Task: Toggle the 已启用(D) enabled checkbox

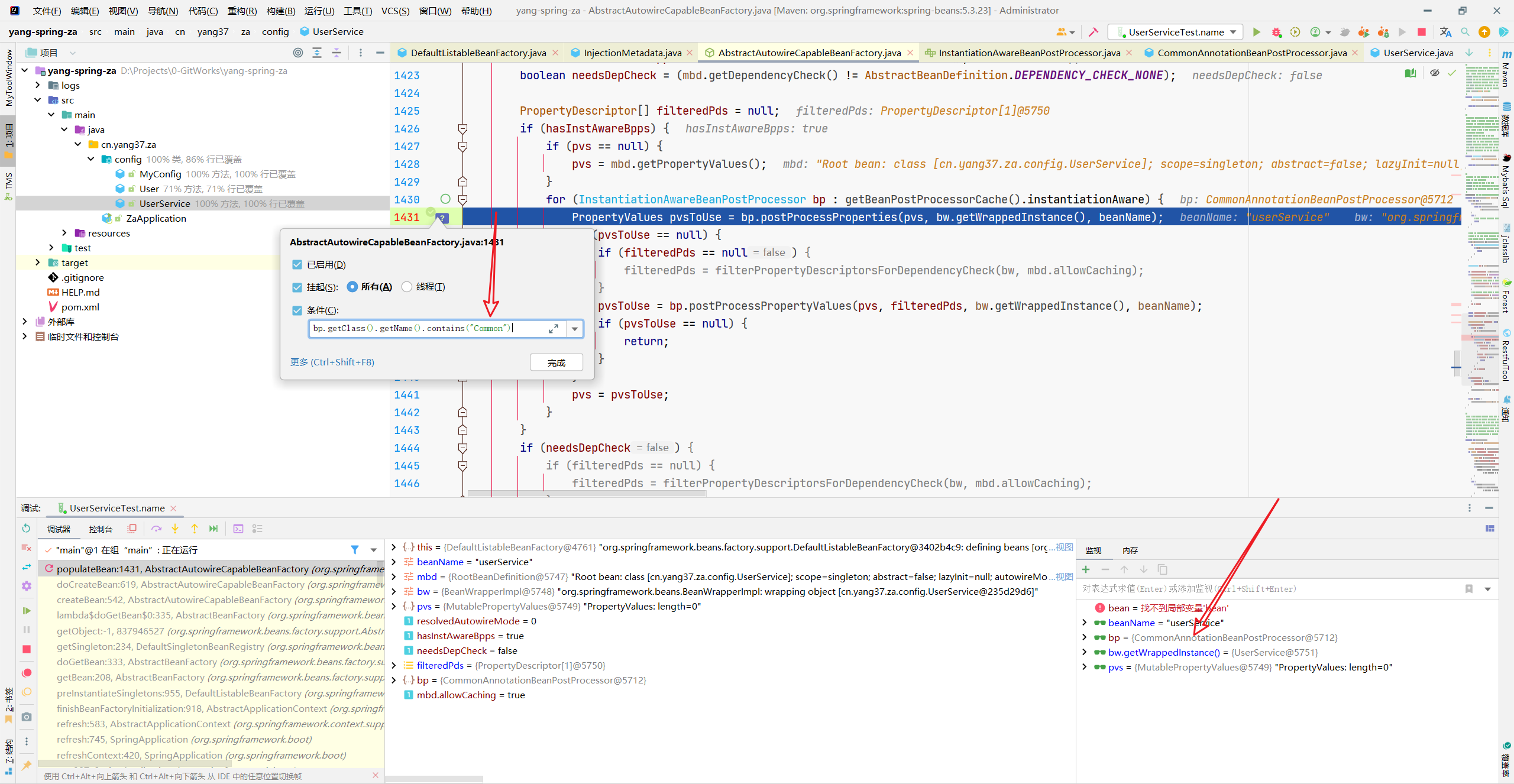Action: pyautogui.click(x=297, y=265)
